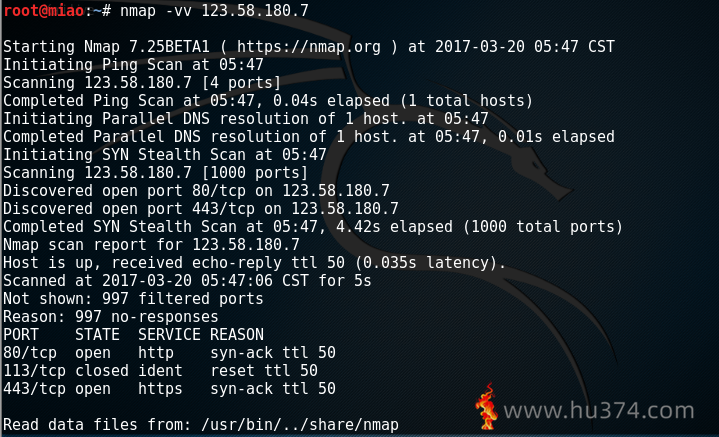The image size is (719, 437).
Task: Click 'Initiating SYN Stealth Scan' line
Action: click(165, 155)
